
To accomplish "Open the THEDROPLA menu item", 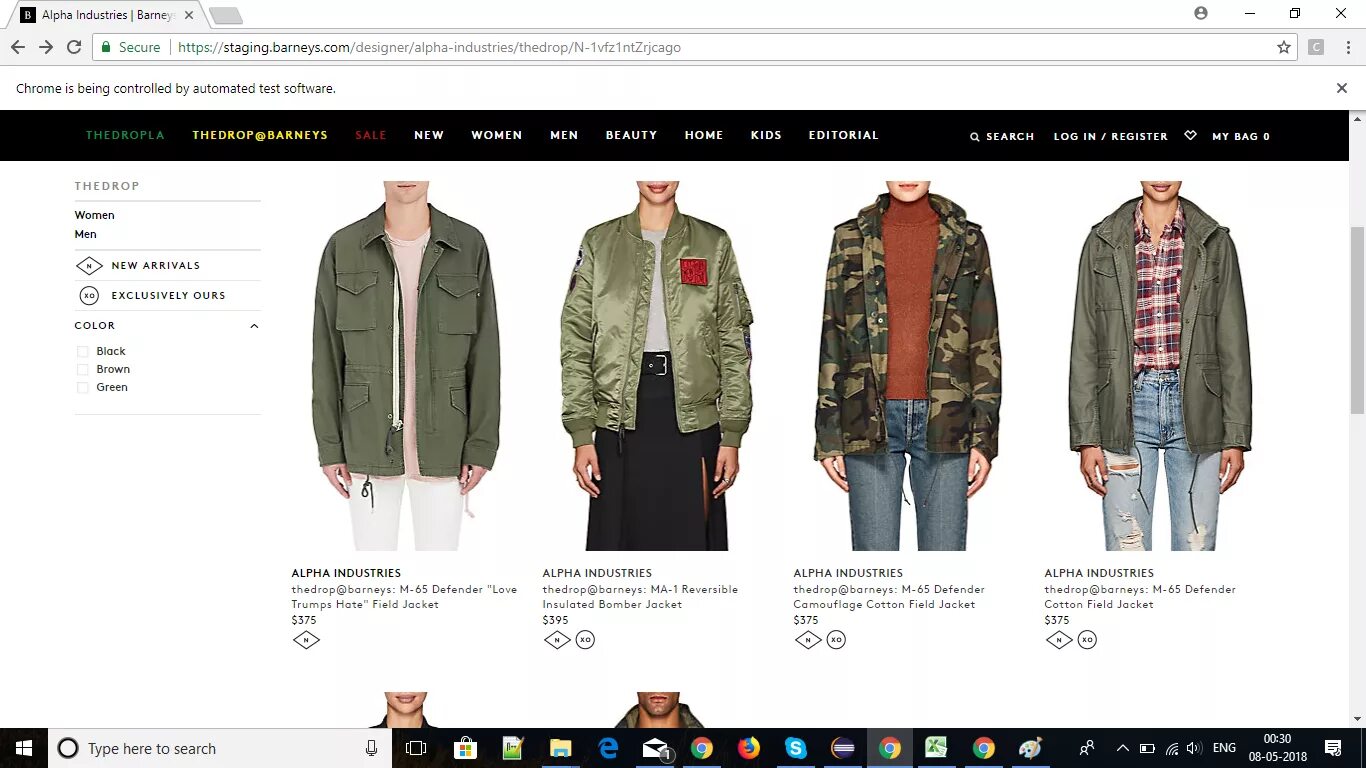I will pos(125,135).
